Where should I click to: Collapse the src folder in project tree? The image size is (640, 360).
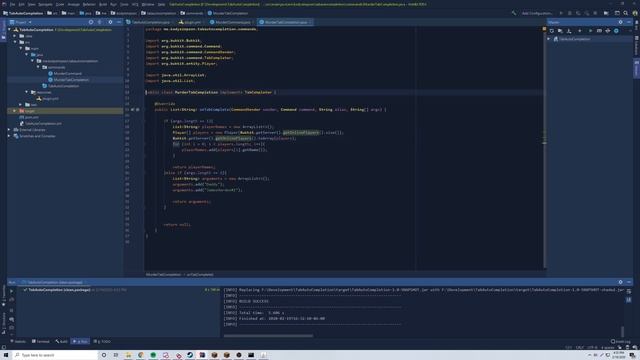tap(15, 42)
